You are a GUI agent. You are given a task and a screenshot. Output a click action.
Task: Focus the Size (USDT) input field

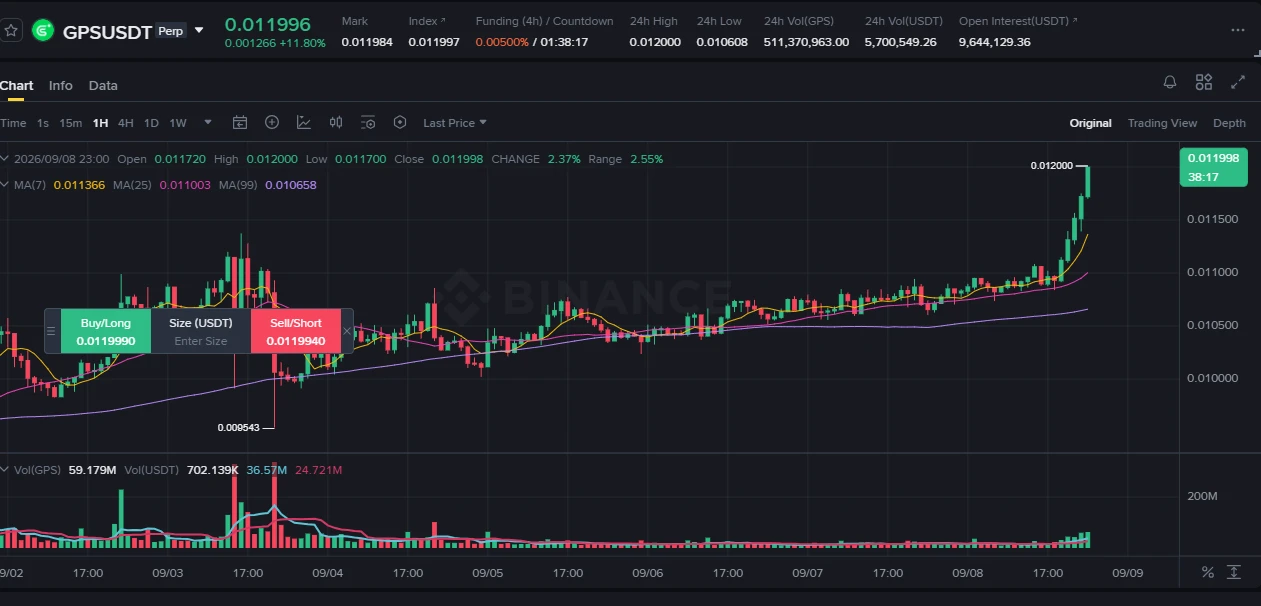(x=201, y=341)
